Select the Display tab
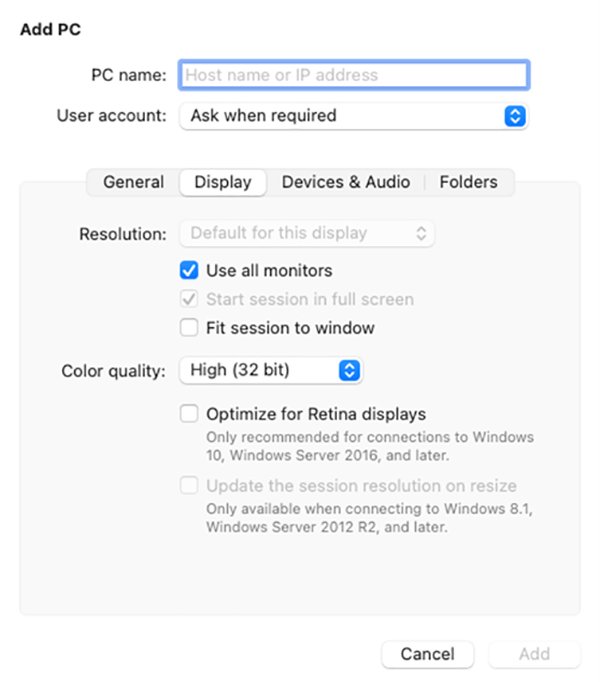This screenshot has width=600, height=682. pos(222,182)
